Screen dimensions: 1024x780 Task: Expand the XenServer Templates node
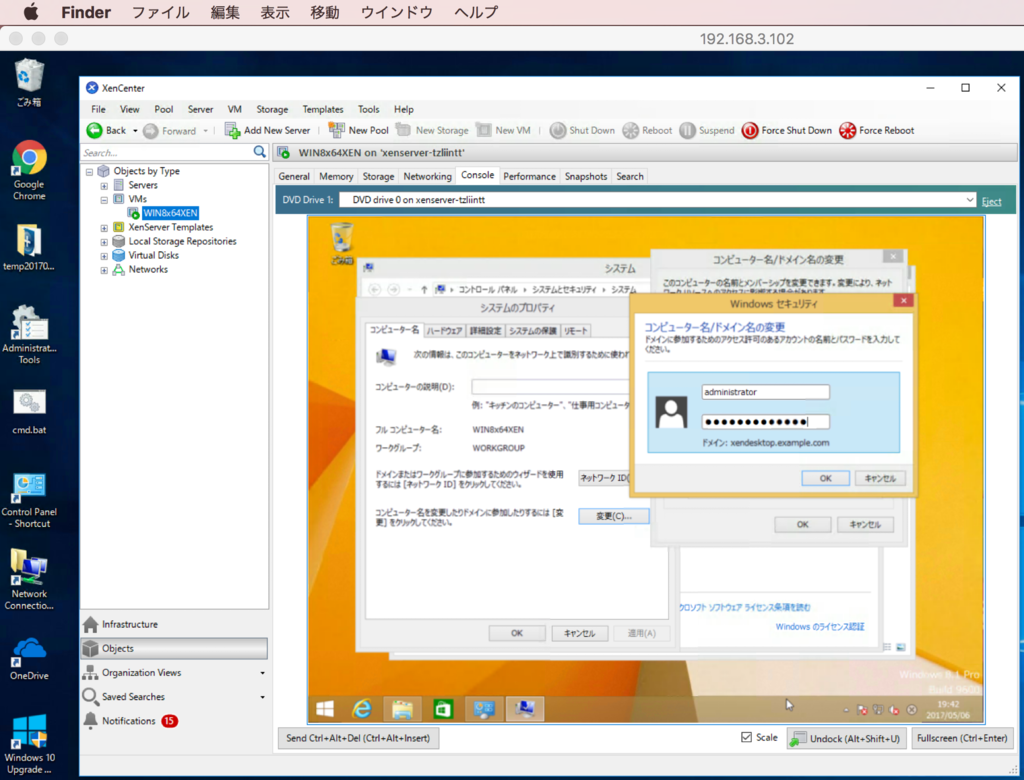104,228
